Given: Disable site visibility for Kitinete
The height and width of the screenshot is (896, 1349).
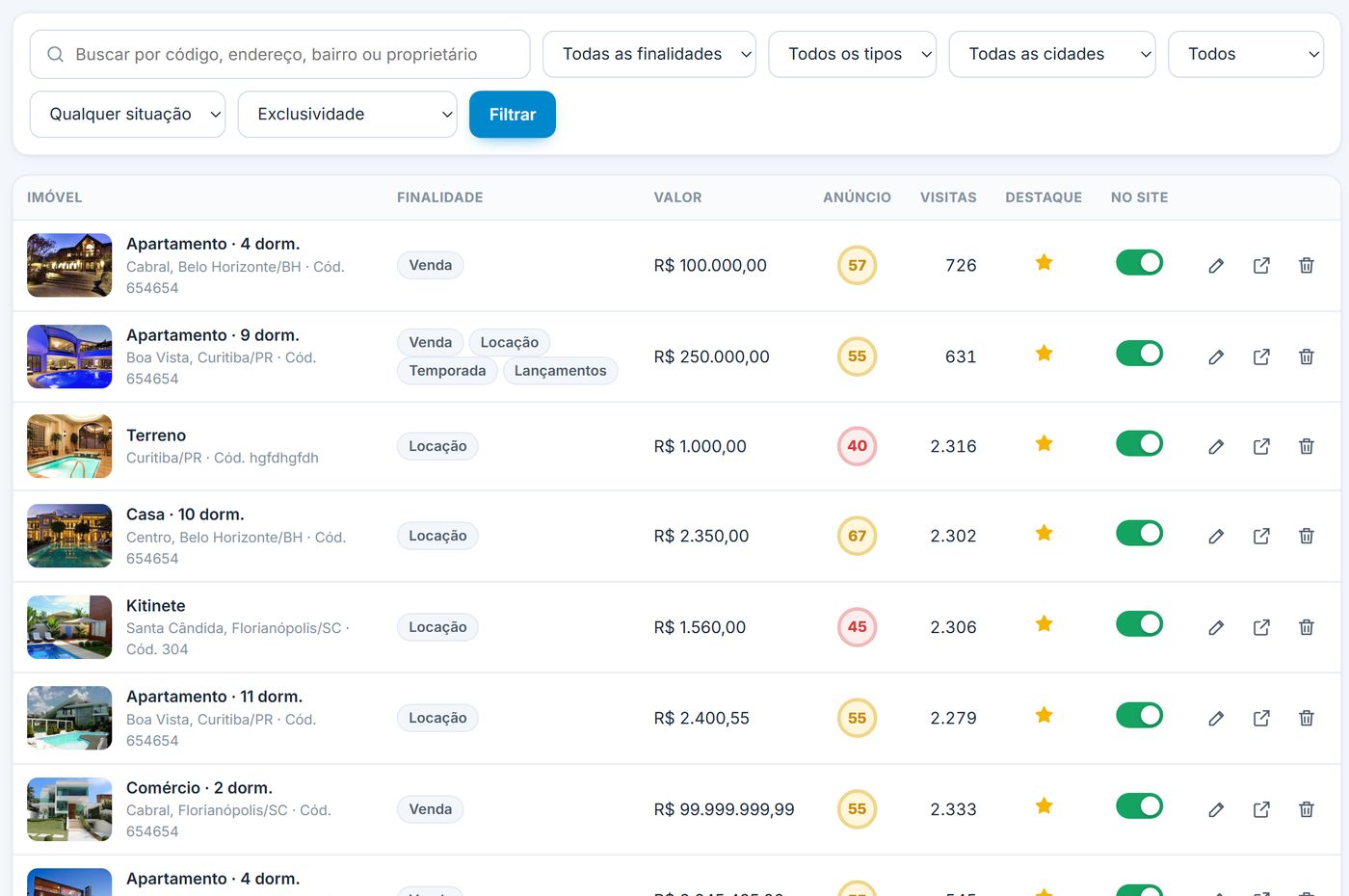Looking at the screenshot, I should tap(1139, 623).
